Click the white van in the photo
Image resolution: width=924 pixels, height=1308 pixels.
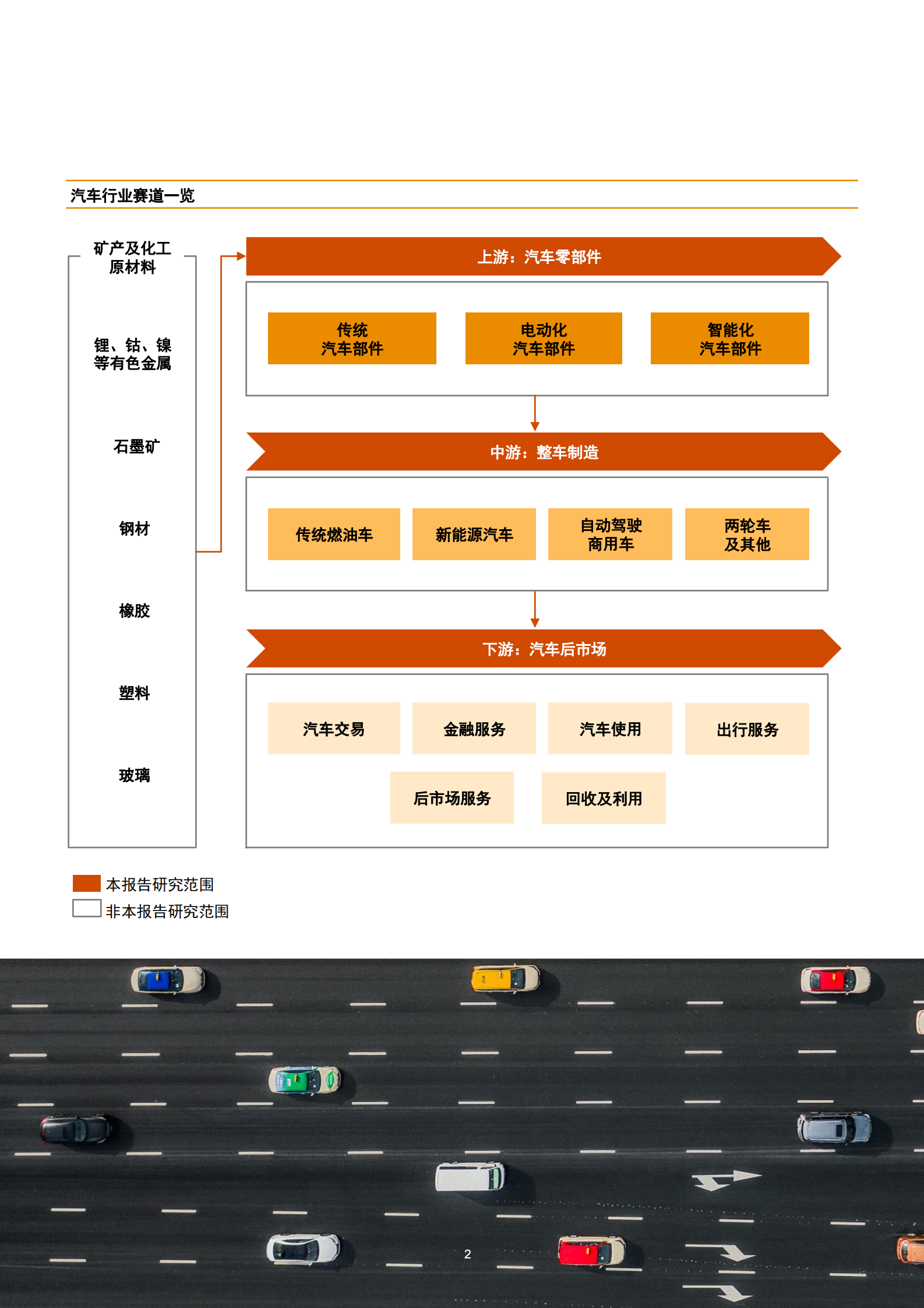tap(470, 1176)
